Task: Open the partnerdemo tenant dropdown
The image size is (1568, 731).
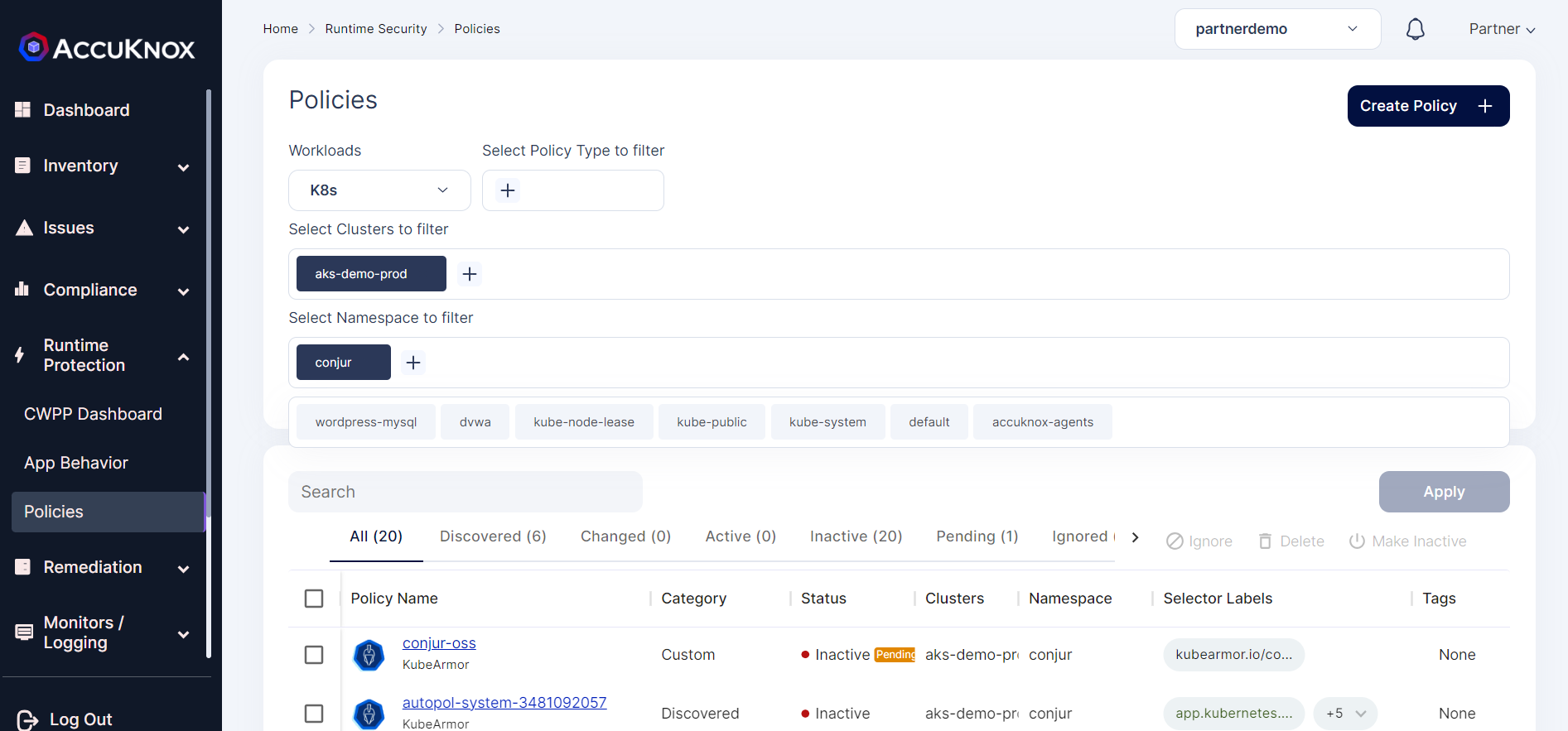Action: (x=1277, y=29)
